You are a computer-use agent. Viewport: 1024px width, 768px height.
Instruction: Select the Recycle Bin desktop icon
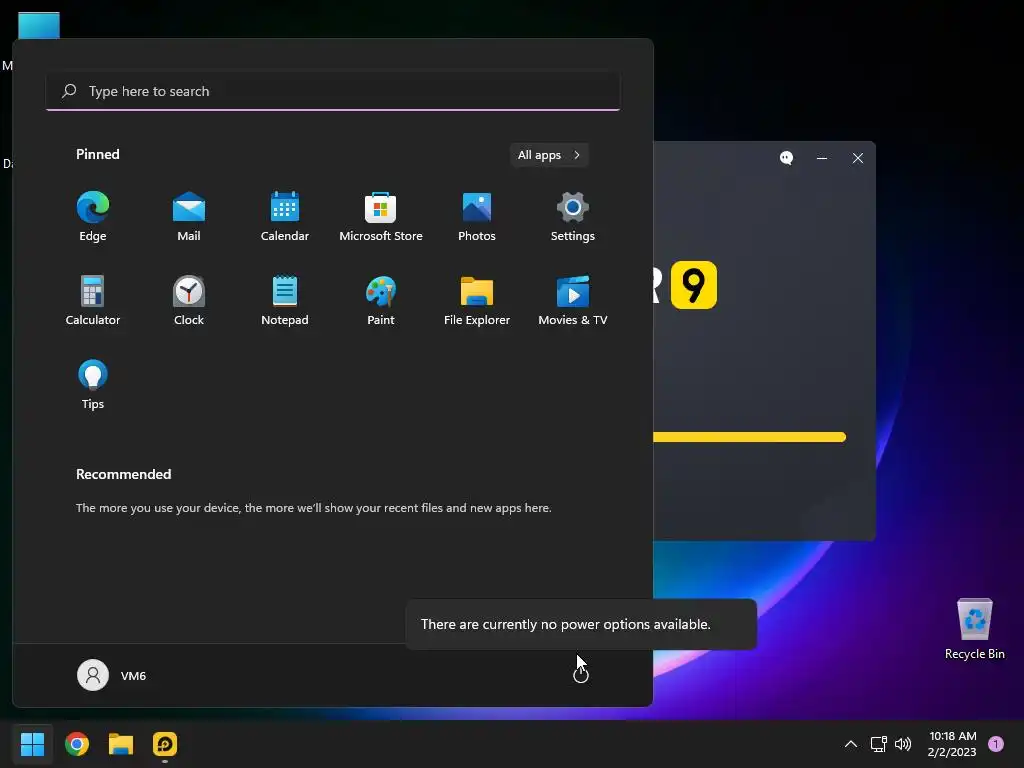coord(974,629)
